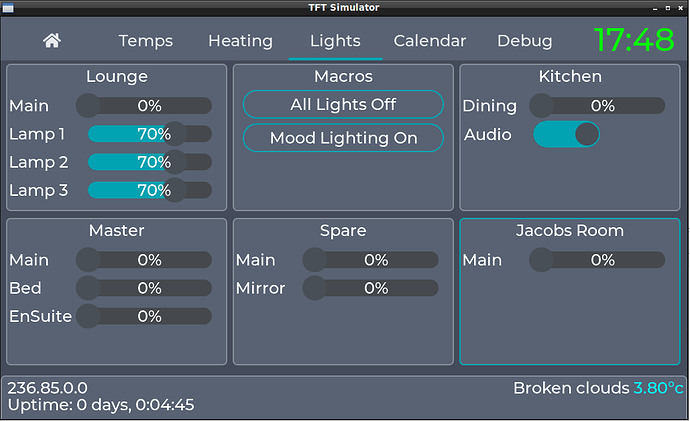Switch to the Temps tab
690x421 pixels.
[x=146, y=40]
